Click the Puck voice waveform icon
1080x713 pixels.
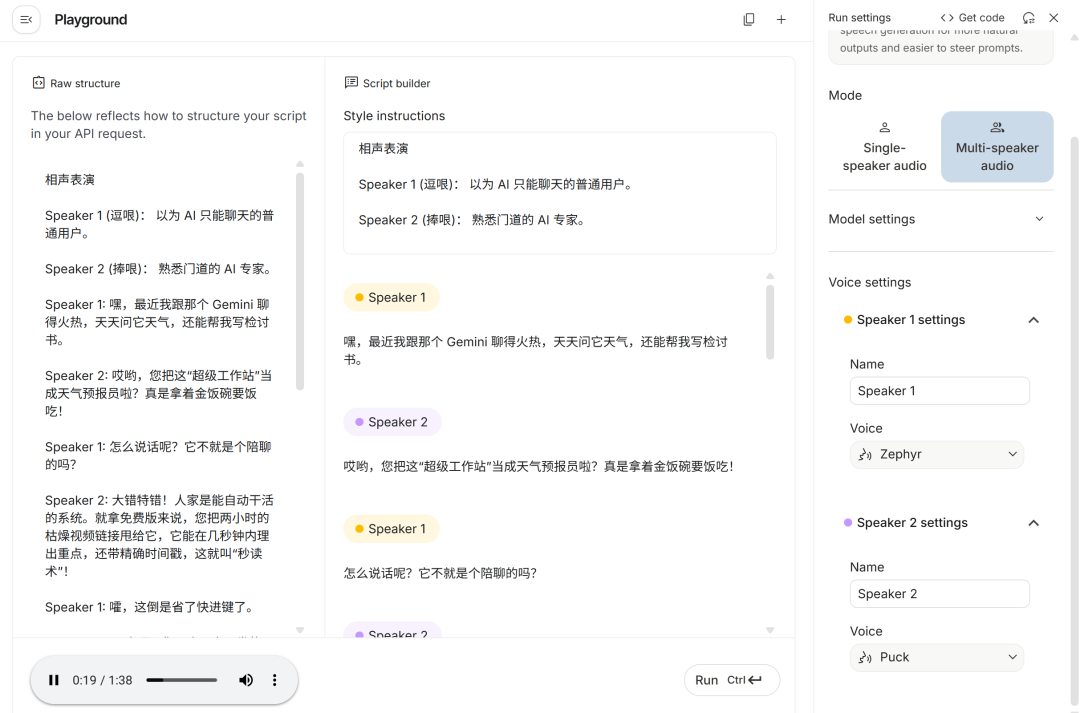click(865, 658)
